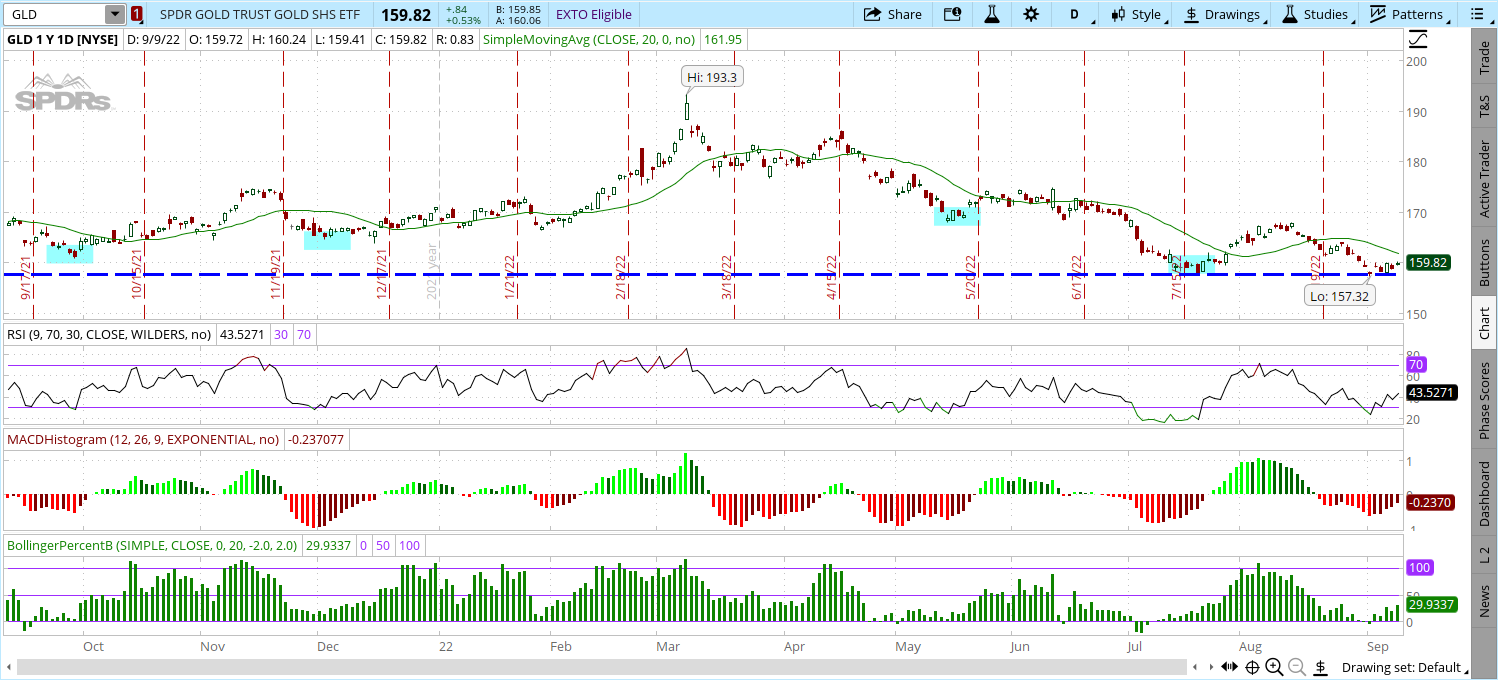Screen dimensions: 1498x680
Task: Click the SPDR GOLD TRUST GOLD SHS ETF name
Action: tap(259, 14)
